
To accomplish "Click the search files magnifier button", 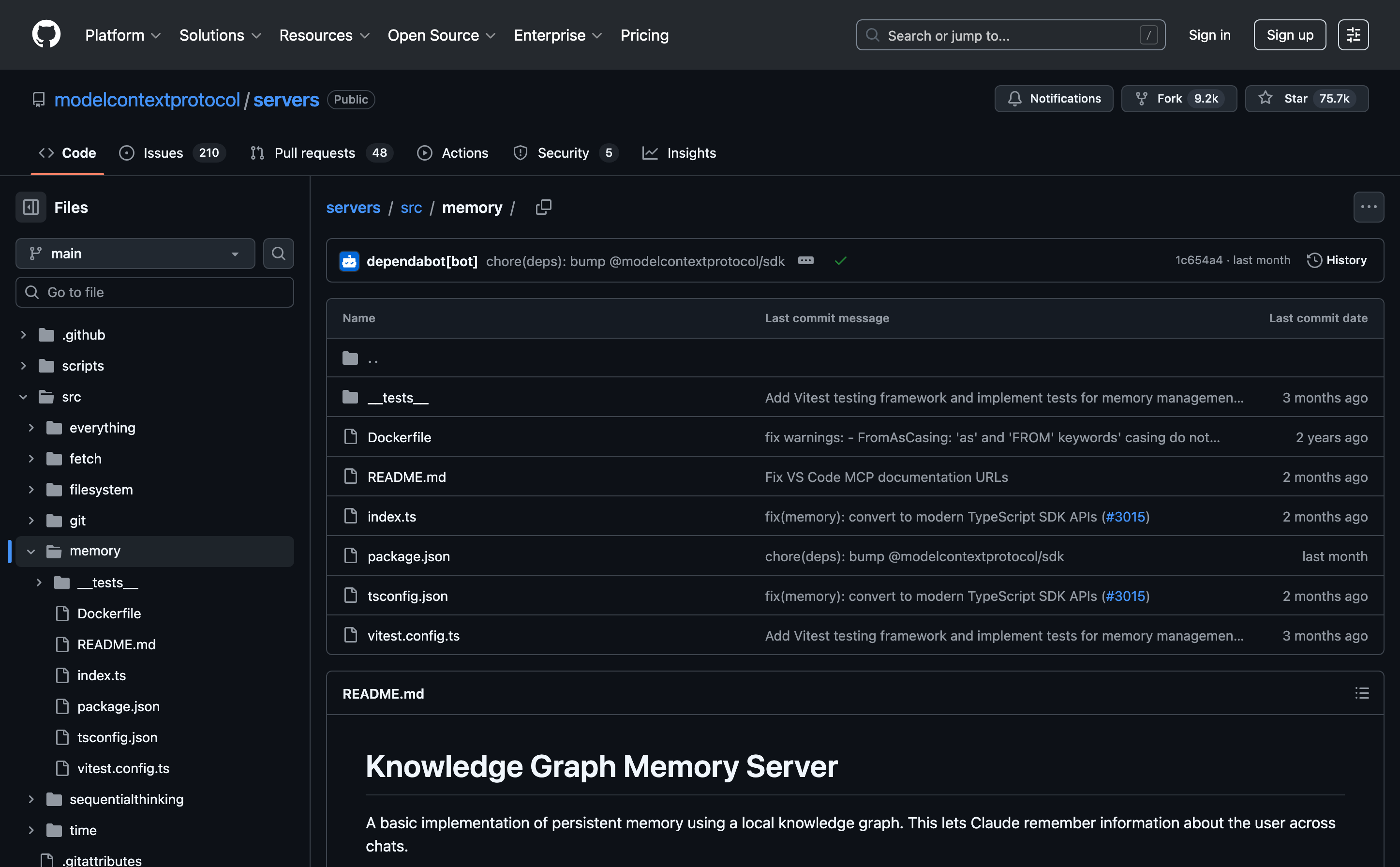I will 278,254.
